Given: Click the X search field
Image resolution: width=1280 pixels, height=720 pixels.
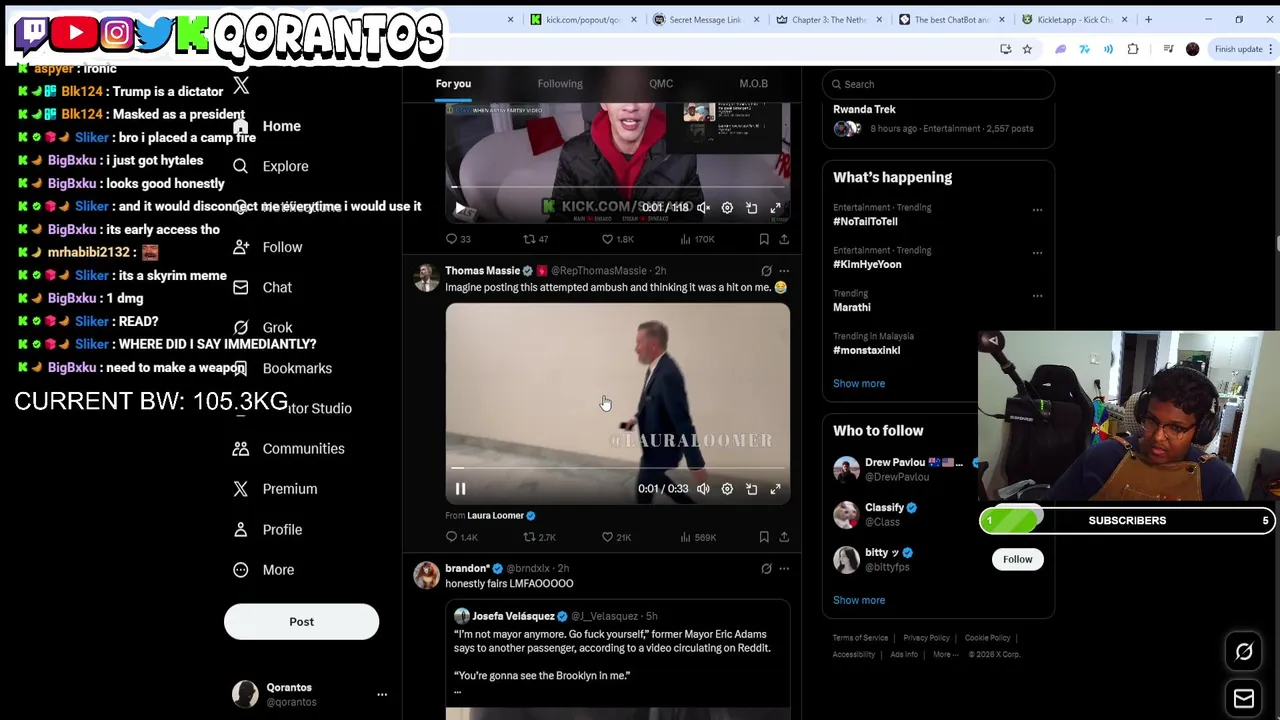Looking at the screenshot, I should tap(938, 84).
